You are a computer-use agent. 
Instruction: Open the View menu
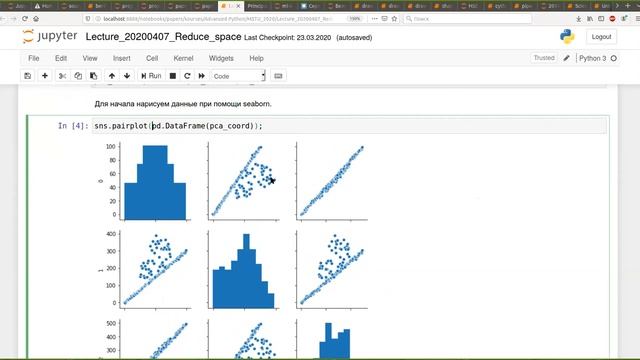90,58
